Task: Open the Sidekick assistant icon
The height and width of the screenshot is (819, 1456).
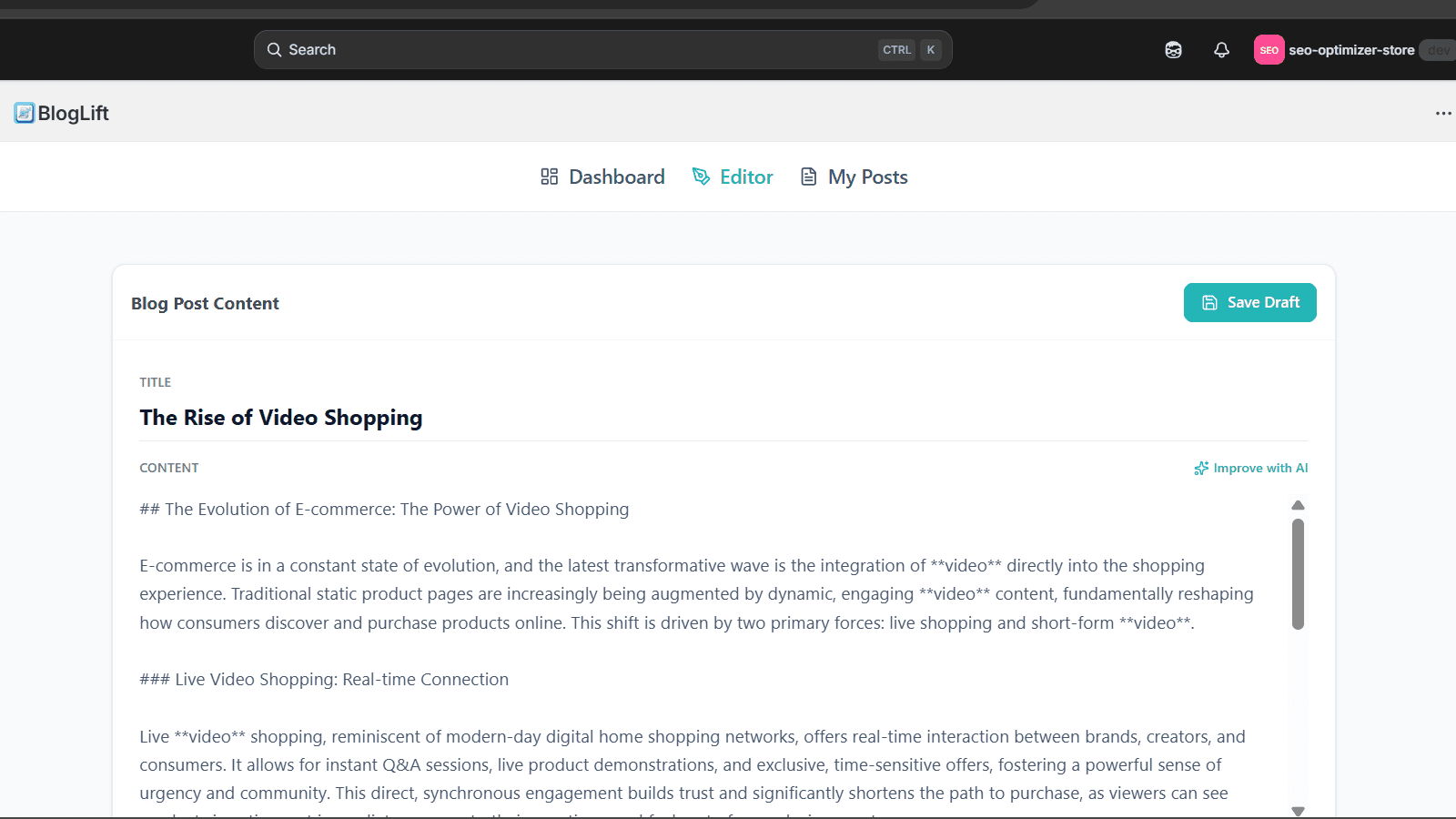Action: tap(1173, 50)
